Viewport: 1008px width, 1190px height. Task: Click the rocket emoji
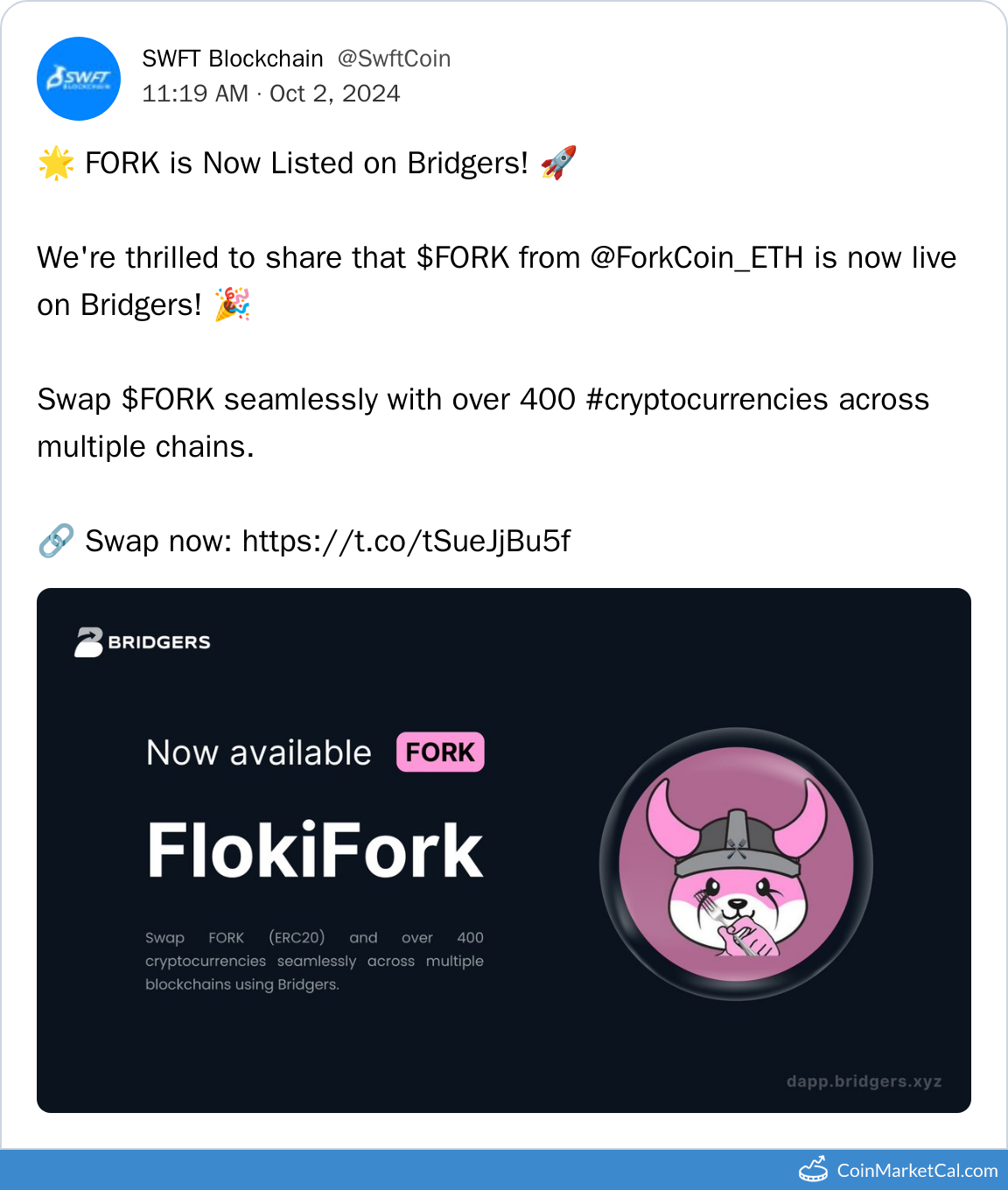pyautogui.click(x=558, y=163)
